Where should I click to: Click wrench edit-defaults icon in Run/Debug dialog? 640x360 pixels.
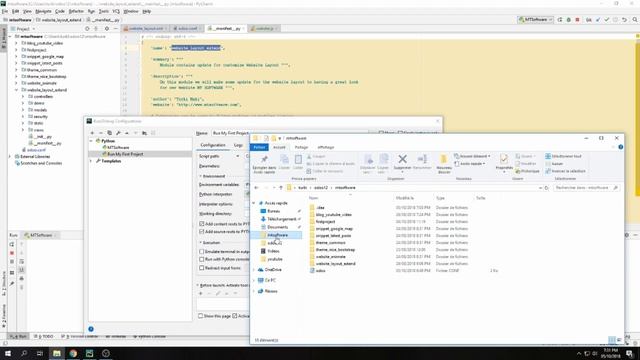click(118, 133)
